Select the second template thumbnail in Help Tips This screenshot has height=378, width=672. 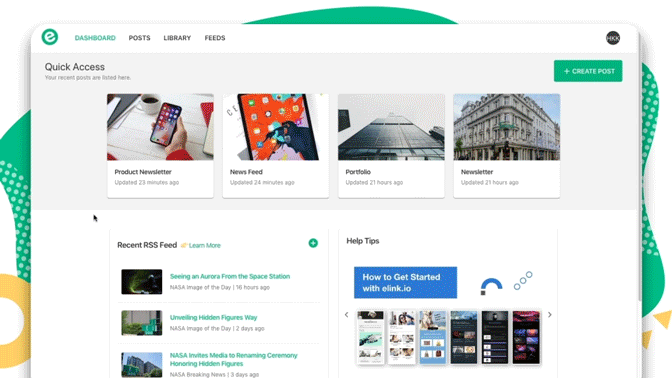[x=402, y=338]
